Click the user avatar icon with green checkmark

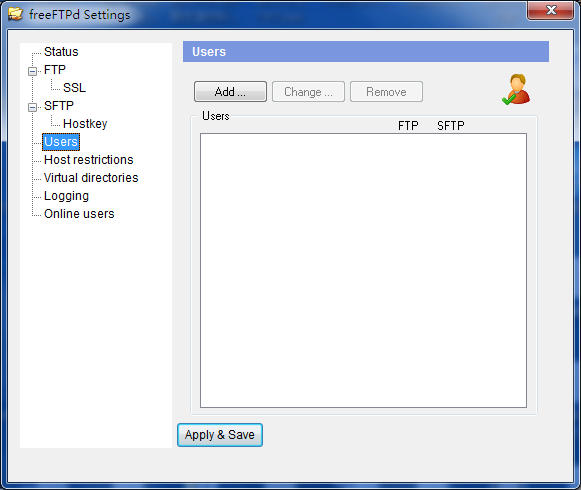(x=516, y=89)
